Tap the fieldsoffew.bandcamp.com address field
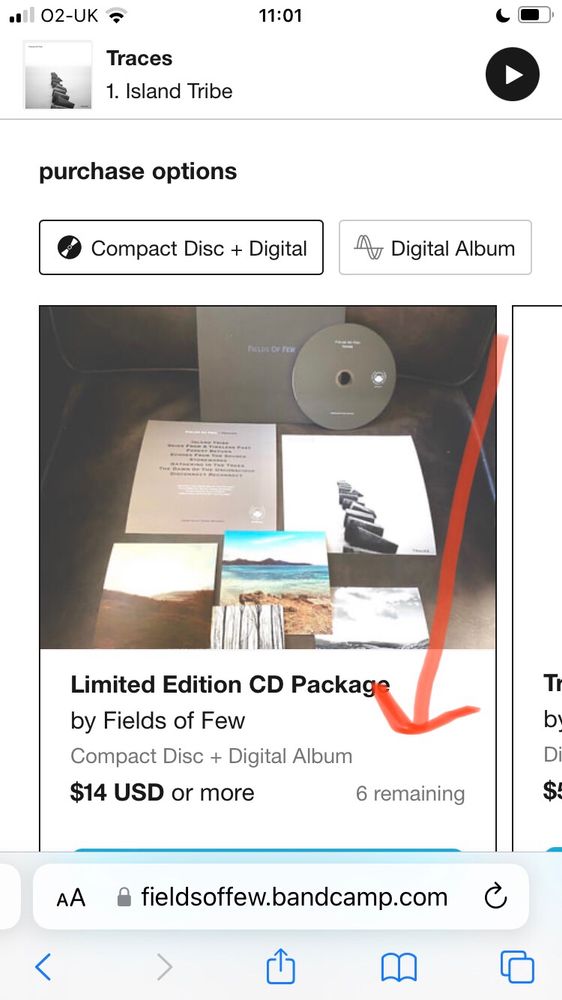562x1000 pixels. (x=281, y=897)
